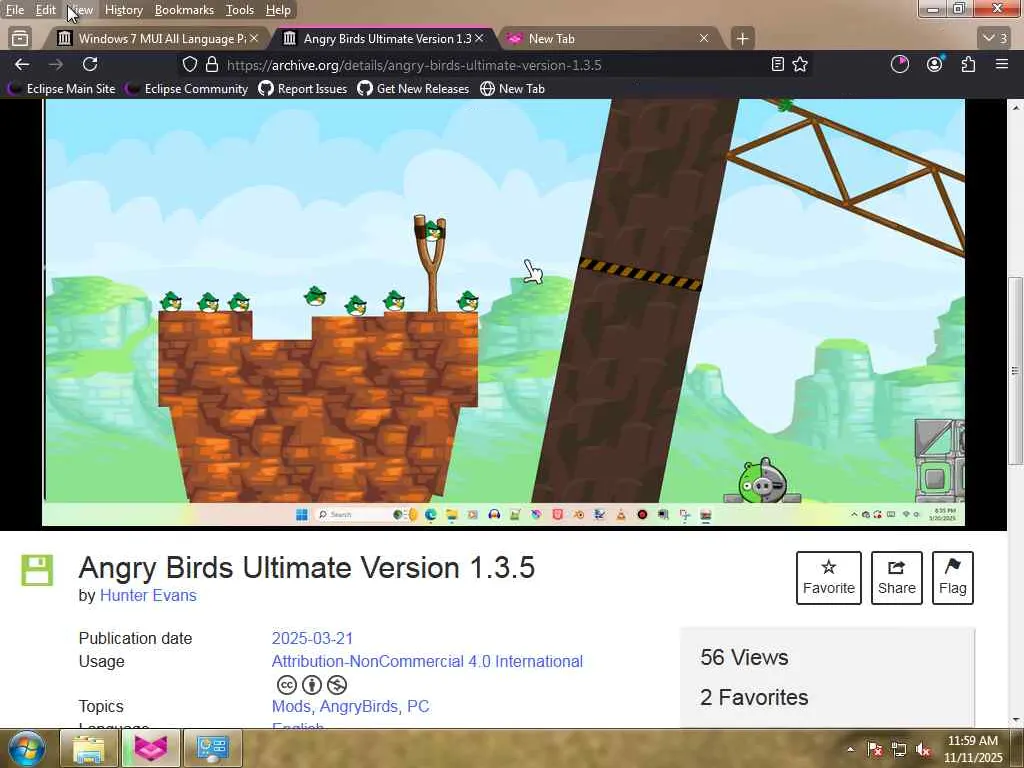Close the Windows 7 MUI tab
This screenshot has width=1024, height=768.
tap(254, 39)
